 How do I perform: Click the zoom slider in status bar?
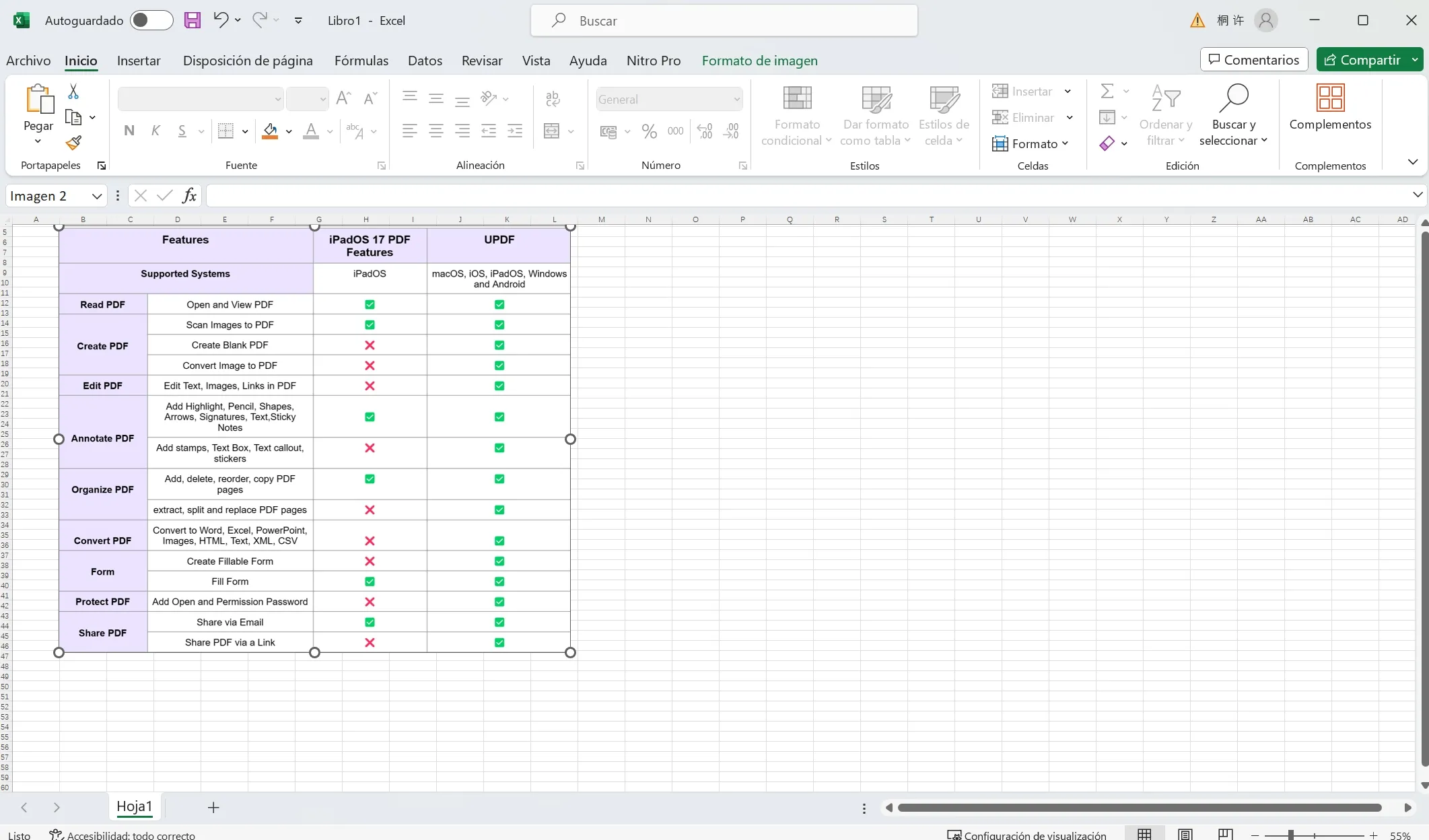pyautogui.click(x=1314, y=835)
